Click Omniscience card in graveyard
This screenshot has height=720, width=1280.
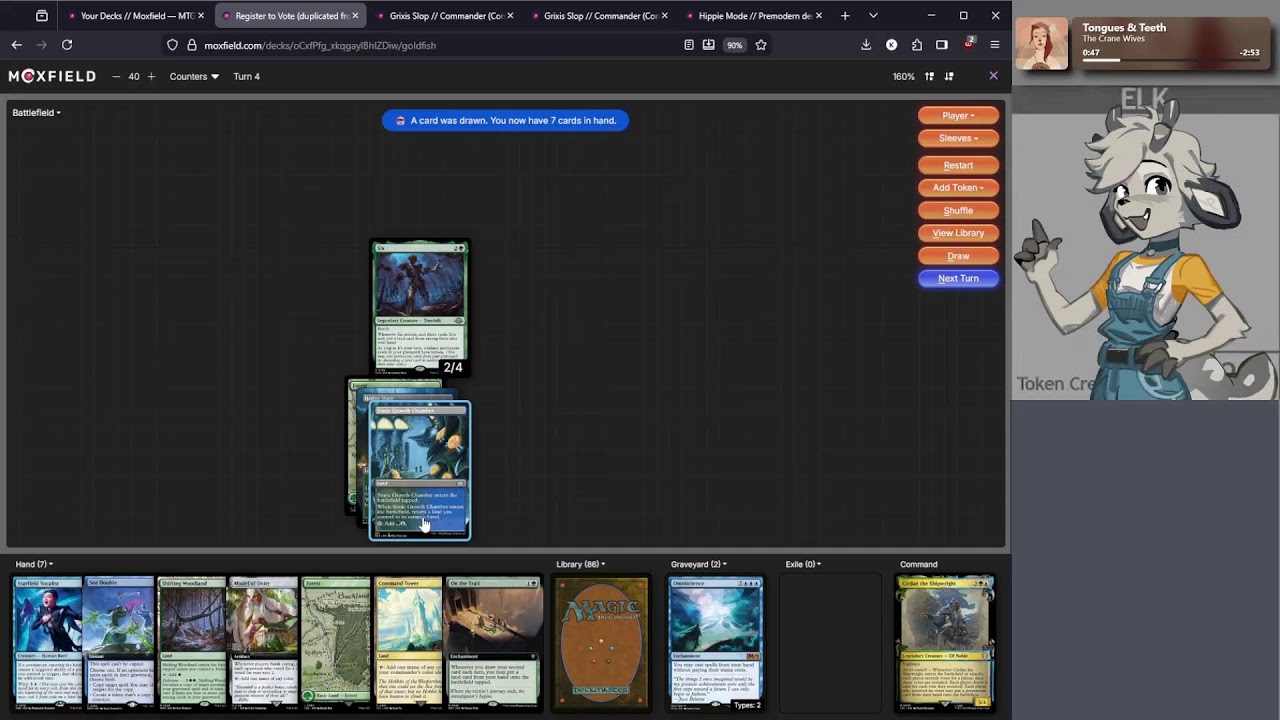(715, 644)
